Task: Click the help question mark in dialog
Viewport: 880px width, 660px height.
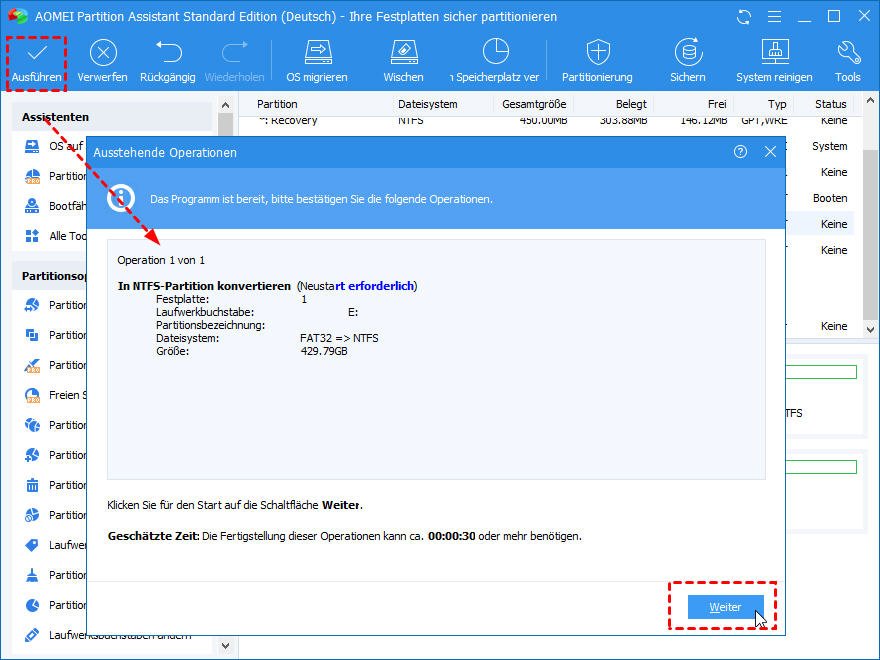Action: 740,152
